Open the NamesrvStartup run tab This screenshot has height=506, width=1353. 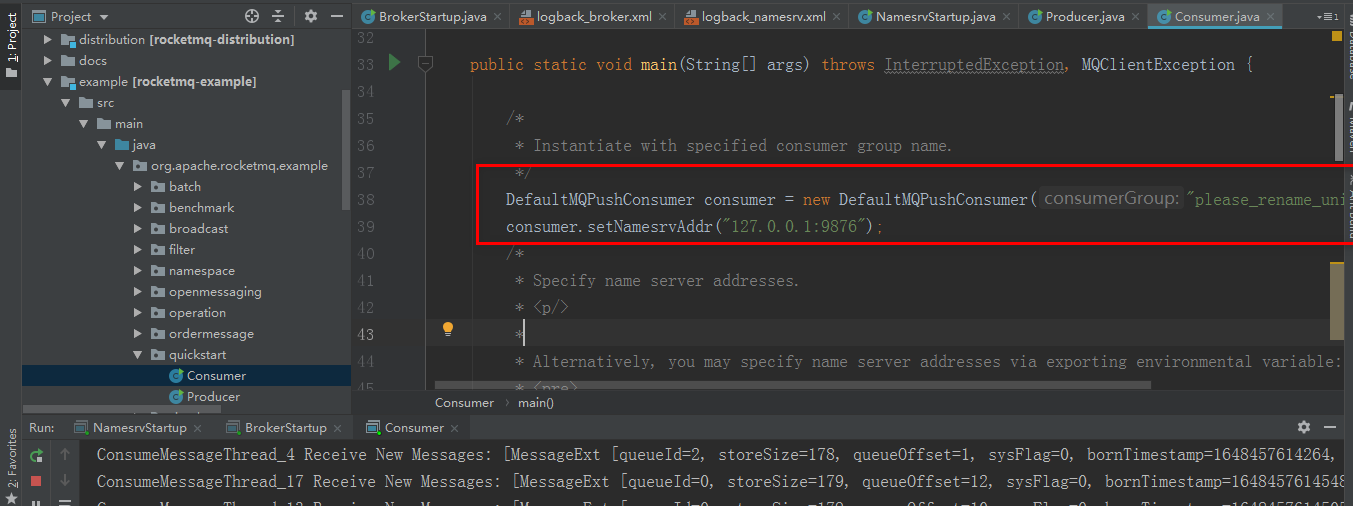[139, 428]
